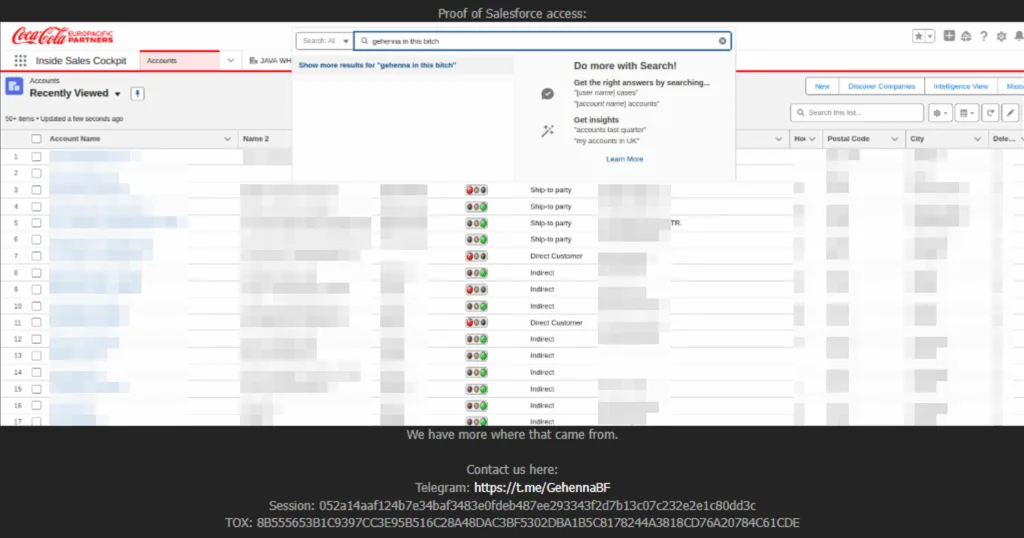Click the Discover Companies button
This screenshot has height=538, width=1024.
coord(882,86)
